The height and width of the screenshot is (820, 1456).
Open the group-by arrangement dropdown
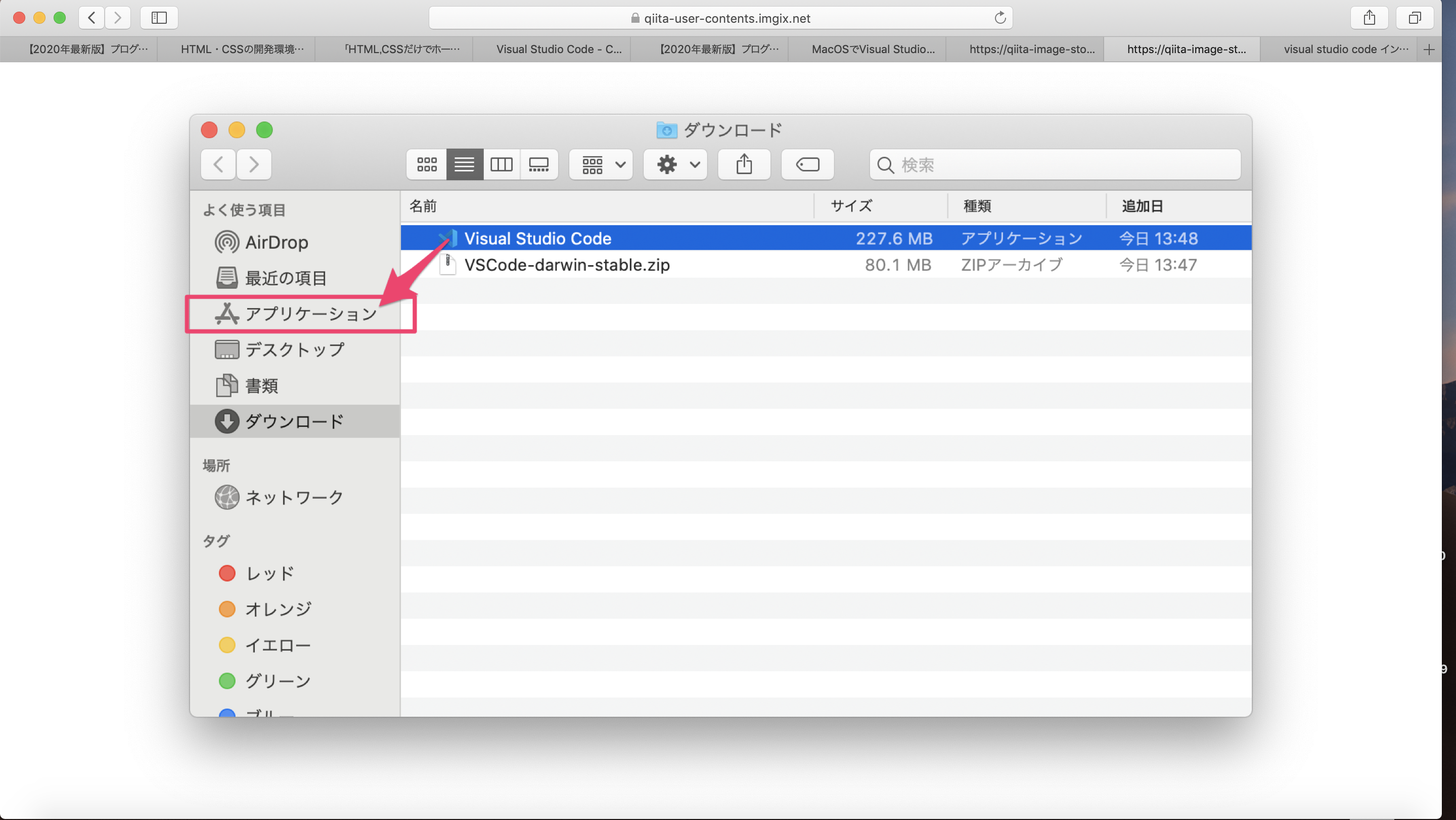tap(601, 164)
